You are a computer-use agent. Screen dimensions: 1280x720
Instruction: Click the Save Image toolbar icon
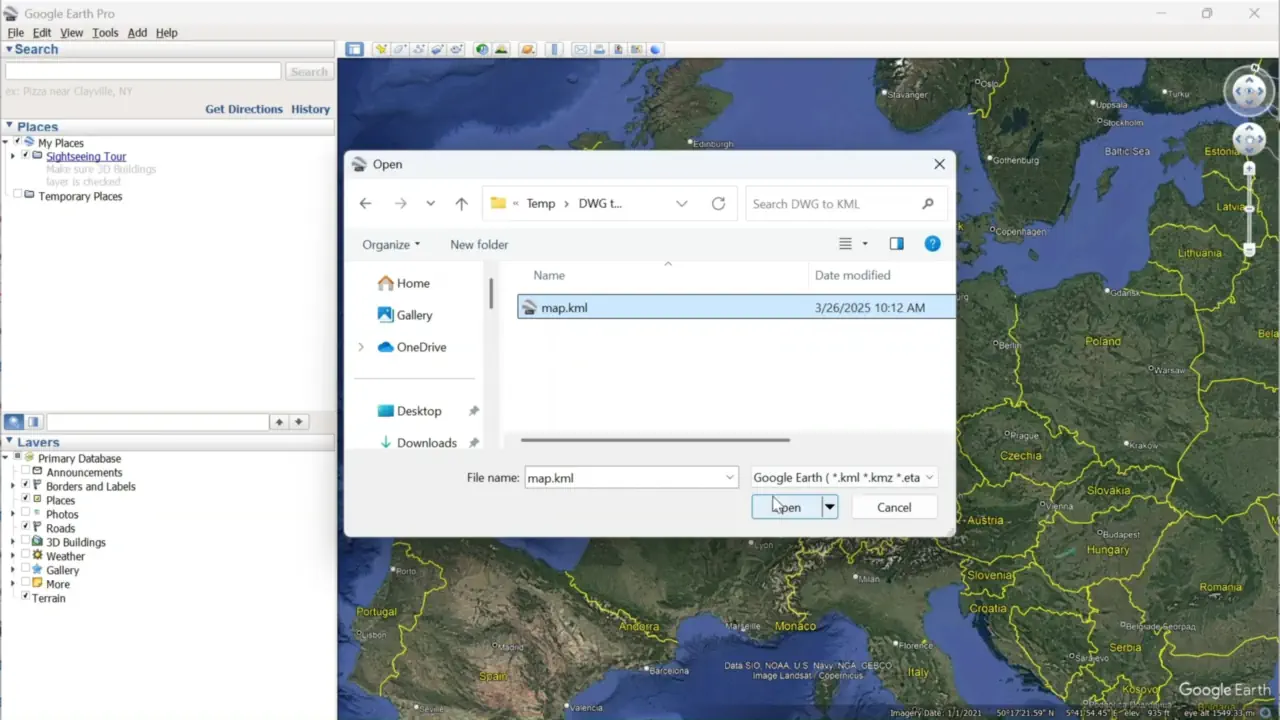[x=618, y=49]
